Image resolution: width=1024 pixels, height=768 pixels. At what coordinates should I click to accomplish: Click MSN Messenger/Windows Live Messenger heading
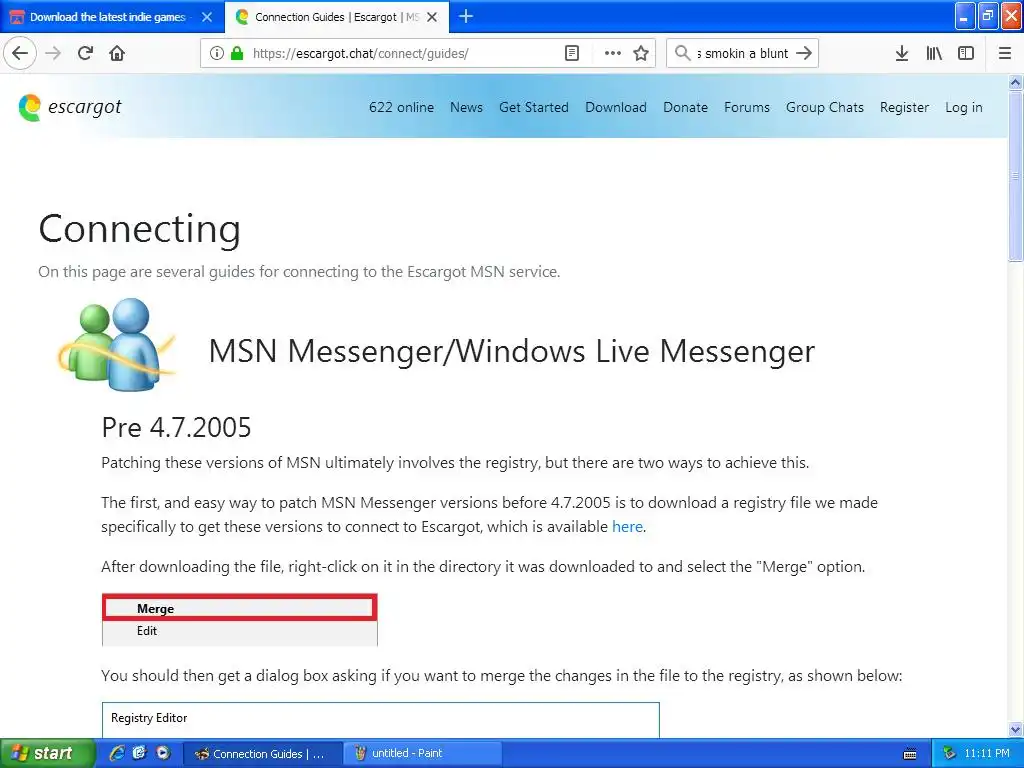pos(511,351)
